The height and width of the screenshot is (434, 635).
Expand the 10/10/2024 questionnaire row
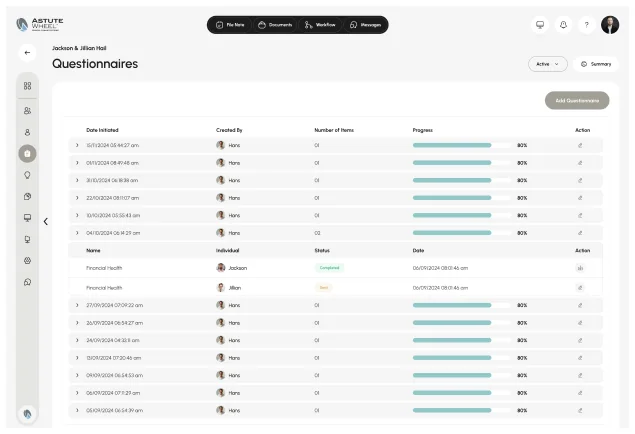[x=77, y=215]
